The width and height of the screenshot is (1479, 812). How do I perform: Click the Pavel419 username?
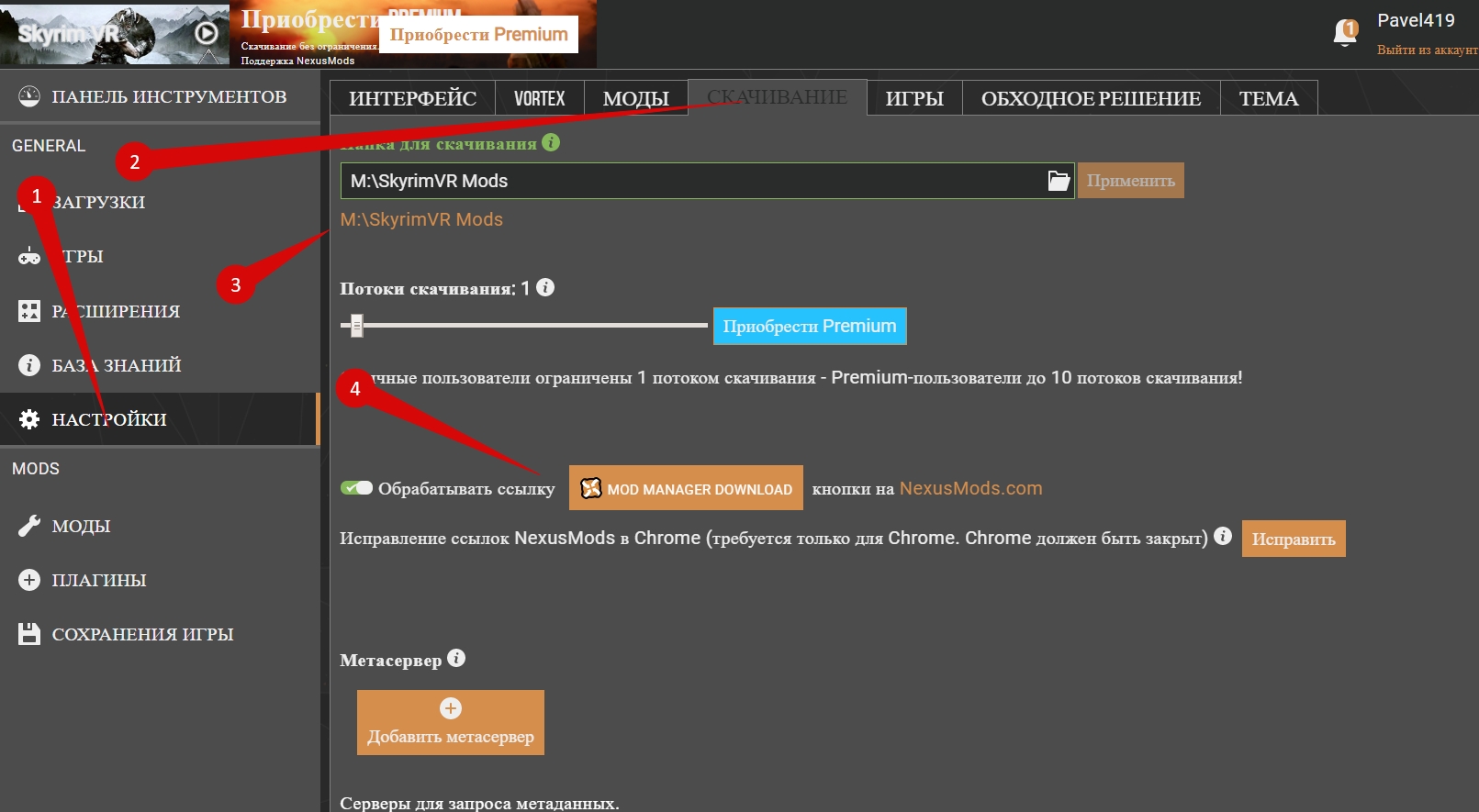tap(1416, 20)
